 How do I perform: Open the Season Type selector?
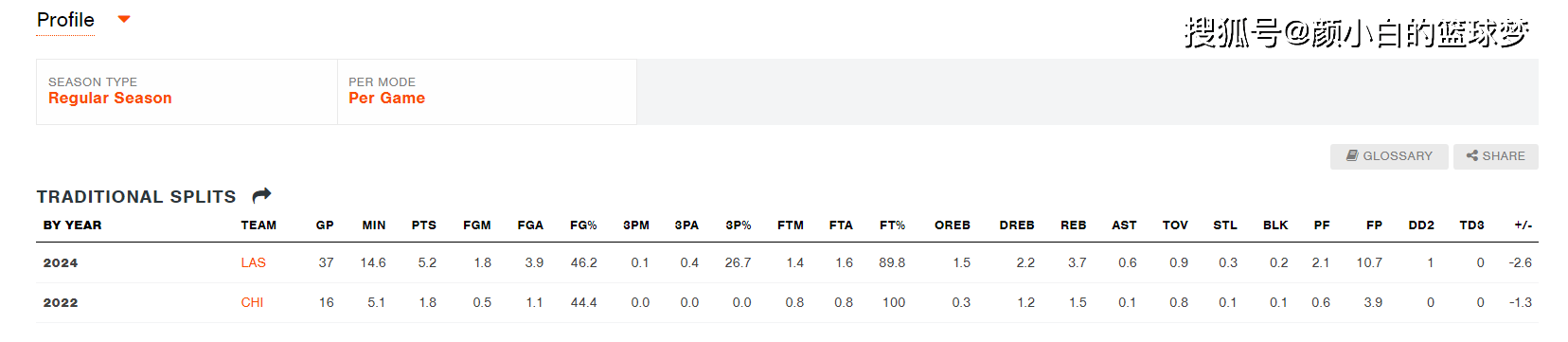[187, 92]
